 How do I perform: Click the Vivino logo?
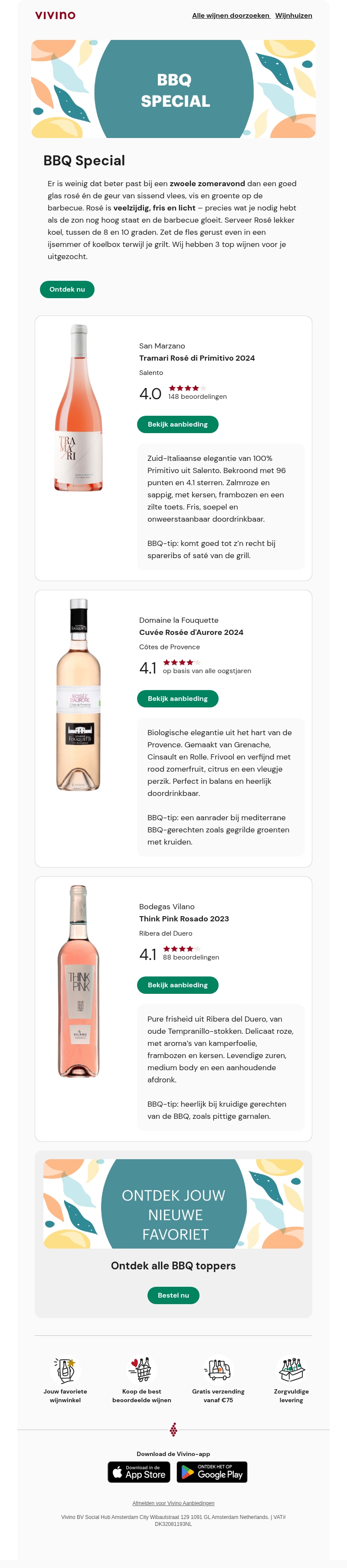click(56, 15)
